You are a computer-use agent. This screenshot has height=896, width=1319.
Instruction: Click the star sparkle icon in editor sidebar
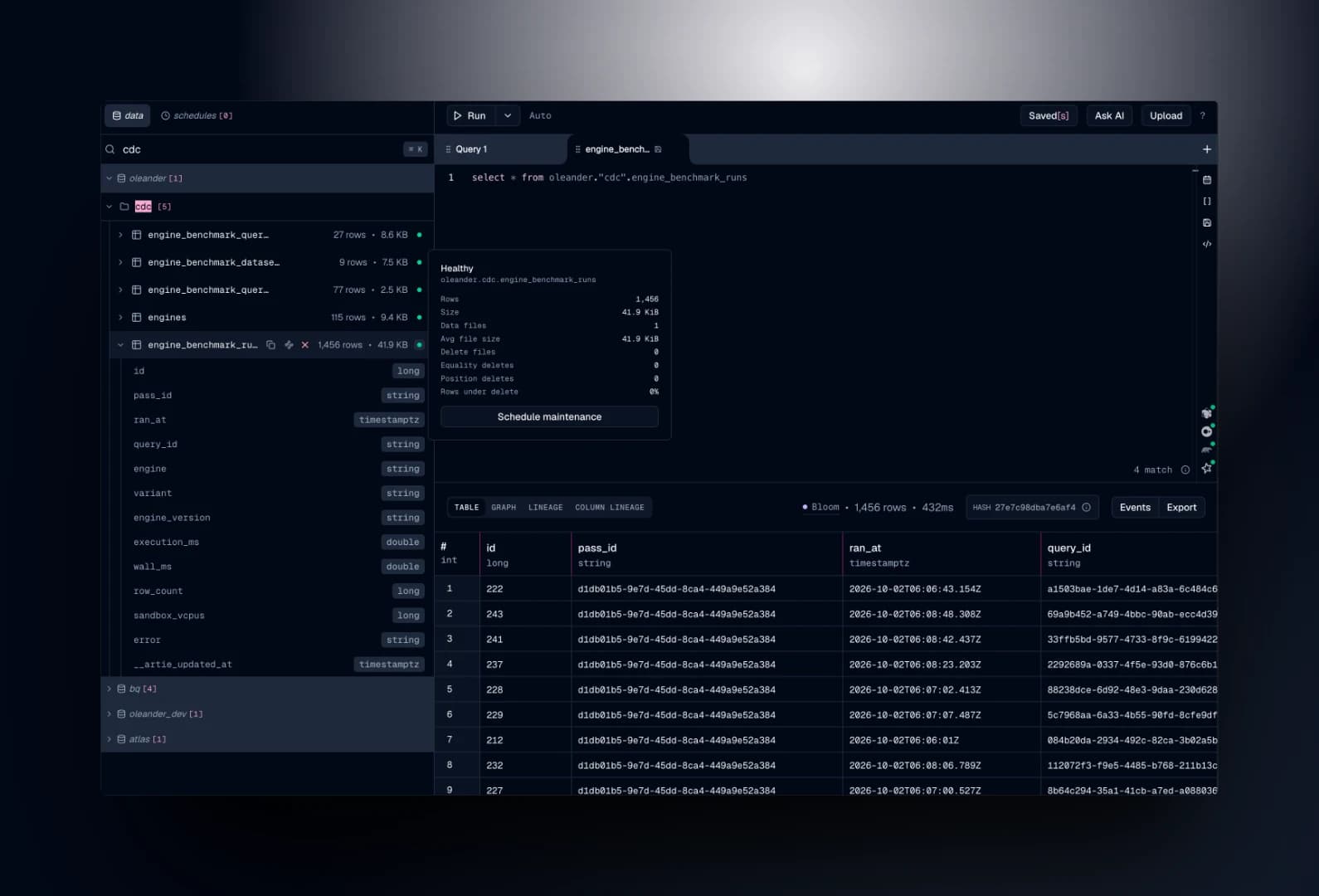[1207, 468]
